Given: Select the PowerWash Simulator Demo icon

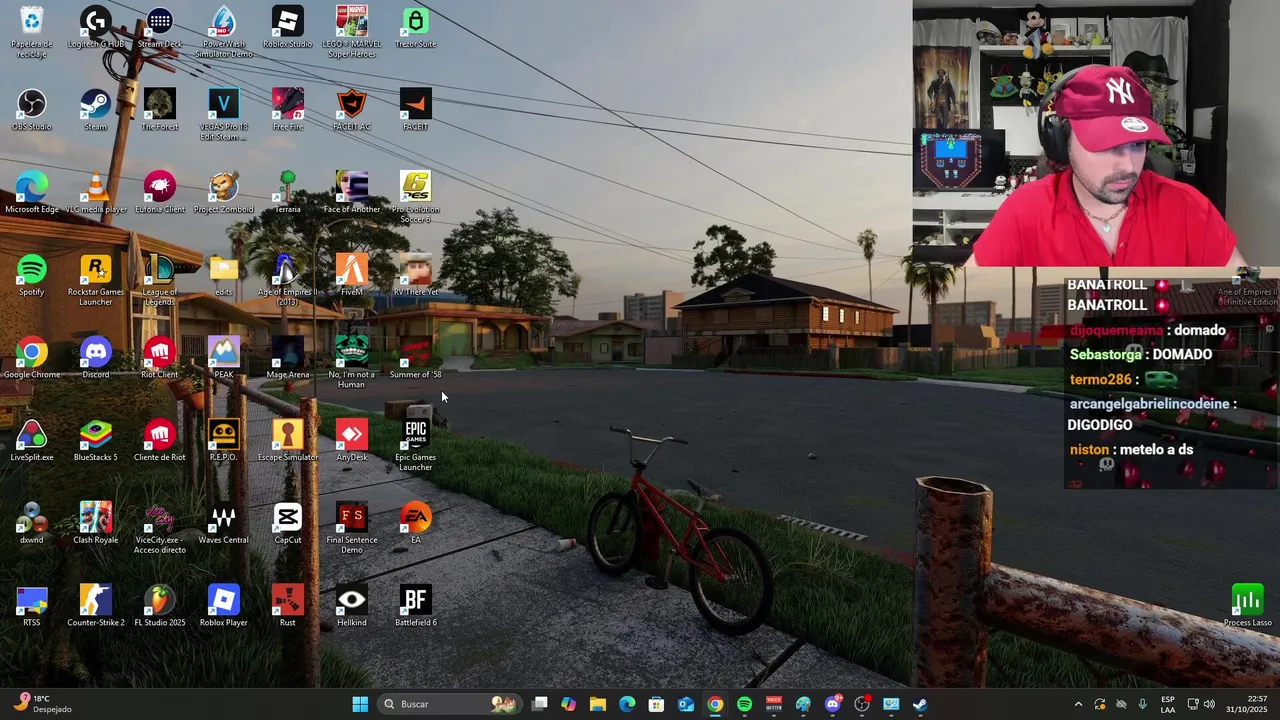Looking at the screenshot, I should pos(224,31).
